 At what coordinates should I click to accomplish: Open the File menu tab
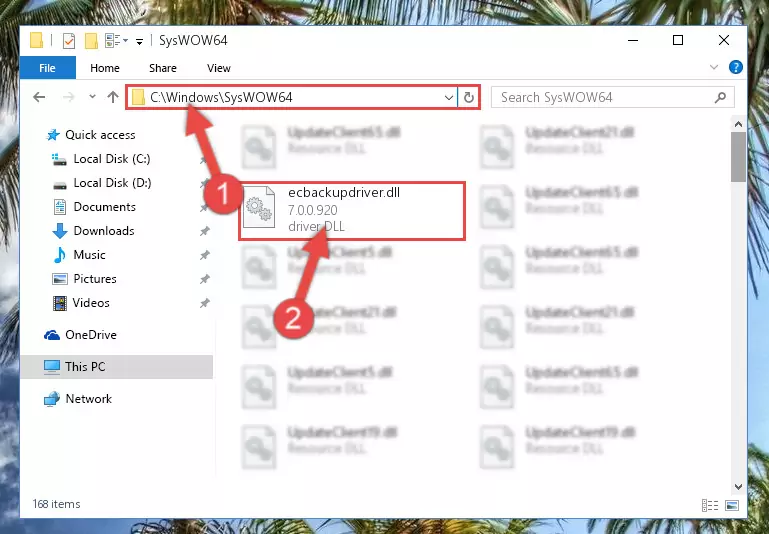48,68
